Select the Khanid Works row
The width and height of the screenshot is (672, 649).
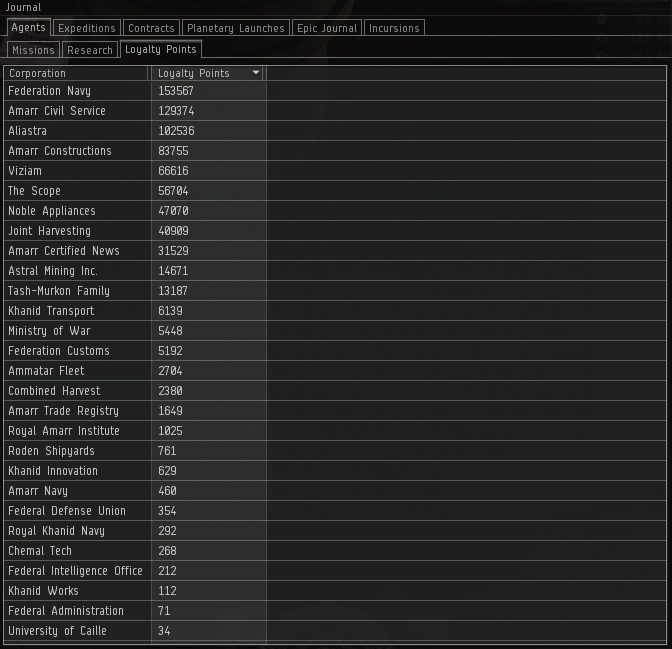point(335,591)
